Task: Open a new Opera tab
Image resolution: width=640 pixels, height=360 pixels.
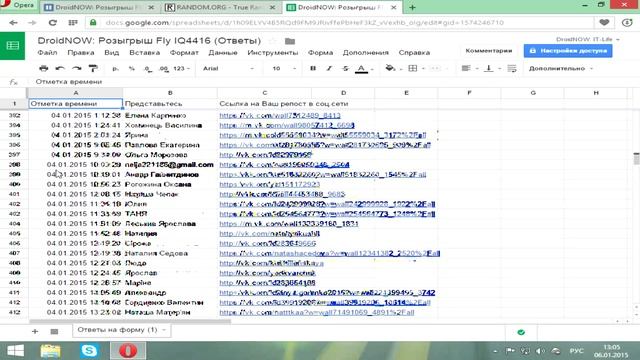Action: pos(412,7)
